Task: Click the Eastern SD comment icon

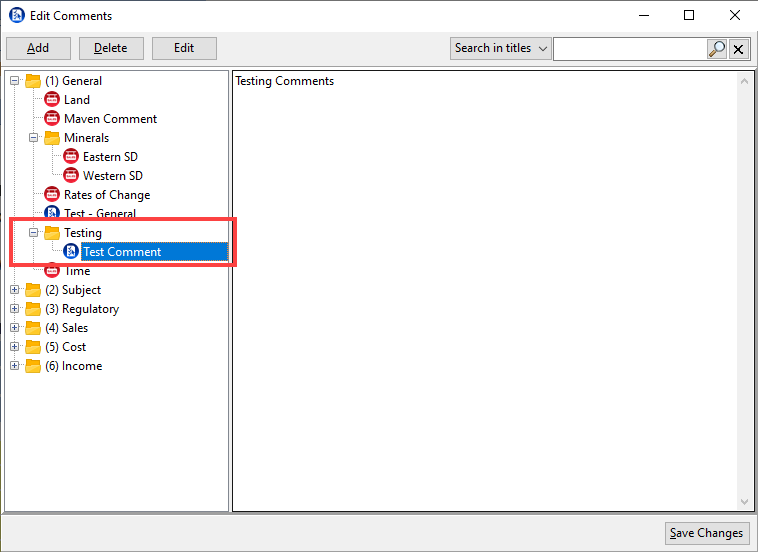Action: pos(71,157)
